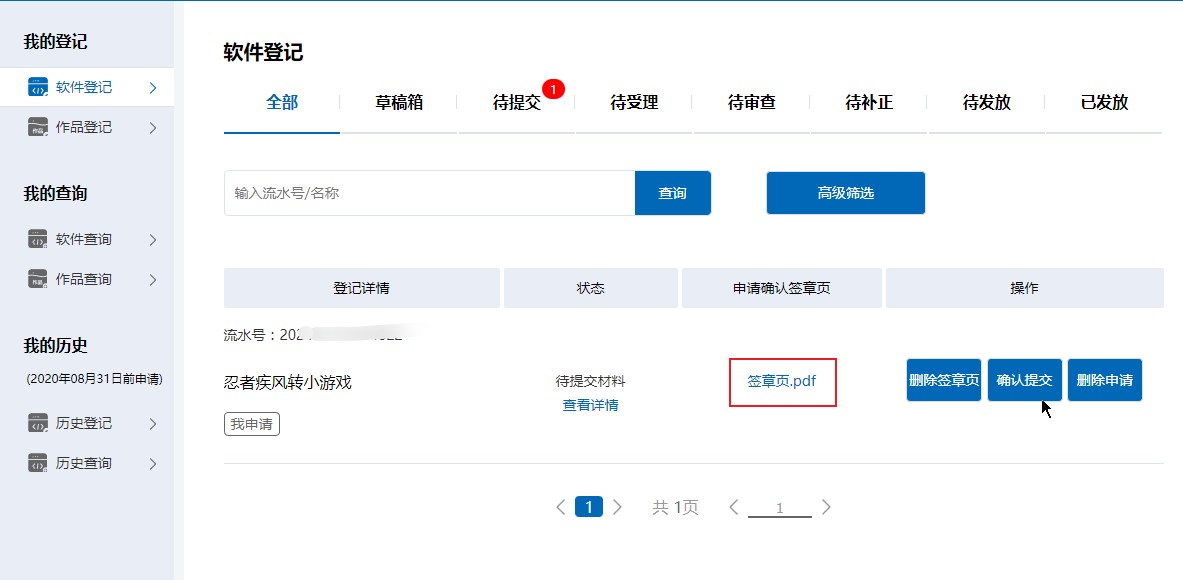This screenshot has height=580, width=1183.
Task: Expand the 历史登记 chevron arrow
Action: (x=153, y=424)
